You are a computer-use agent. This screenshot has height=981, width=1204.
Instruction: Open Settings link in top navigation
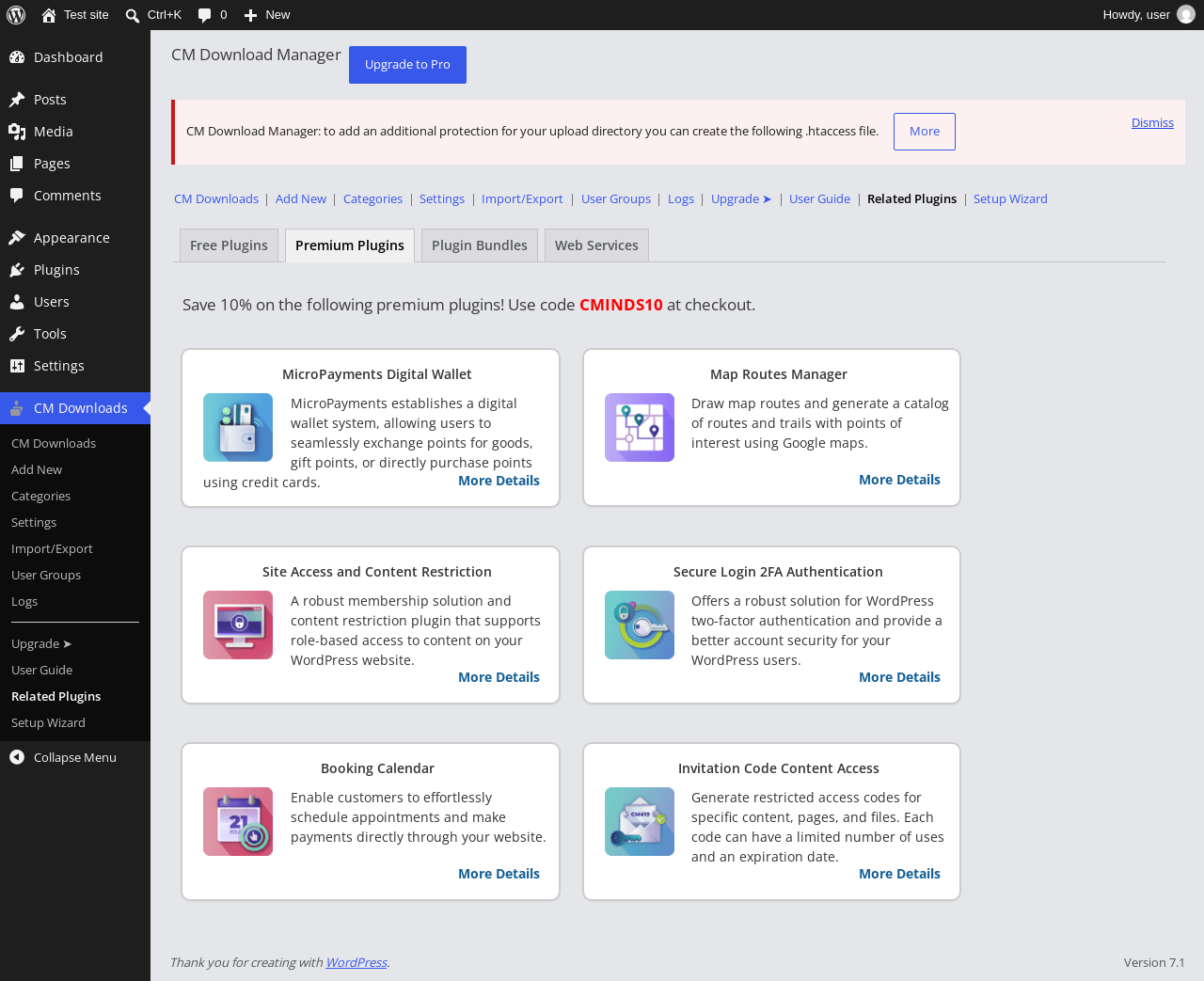tap(442, 198)
